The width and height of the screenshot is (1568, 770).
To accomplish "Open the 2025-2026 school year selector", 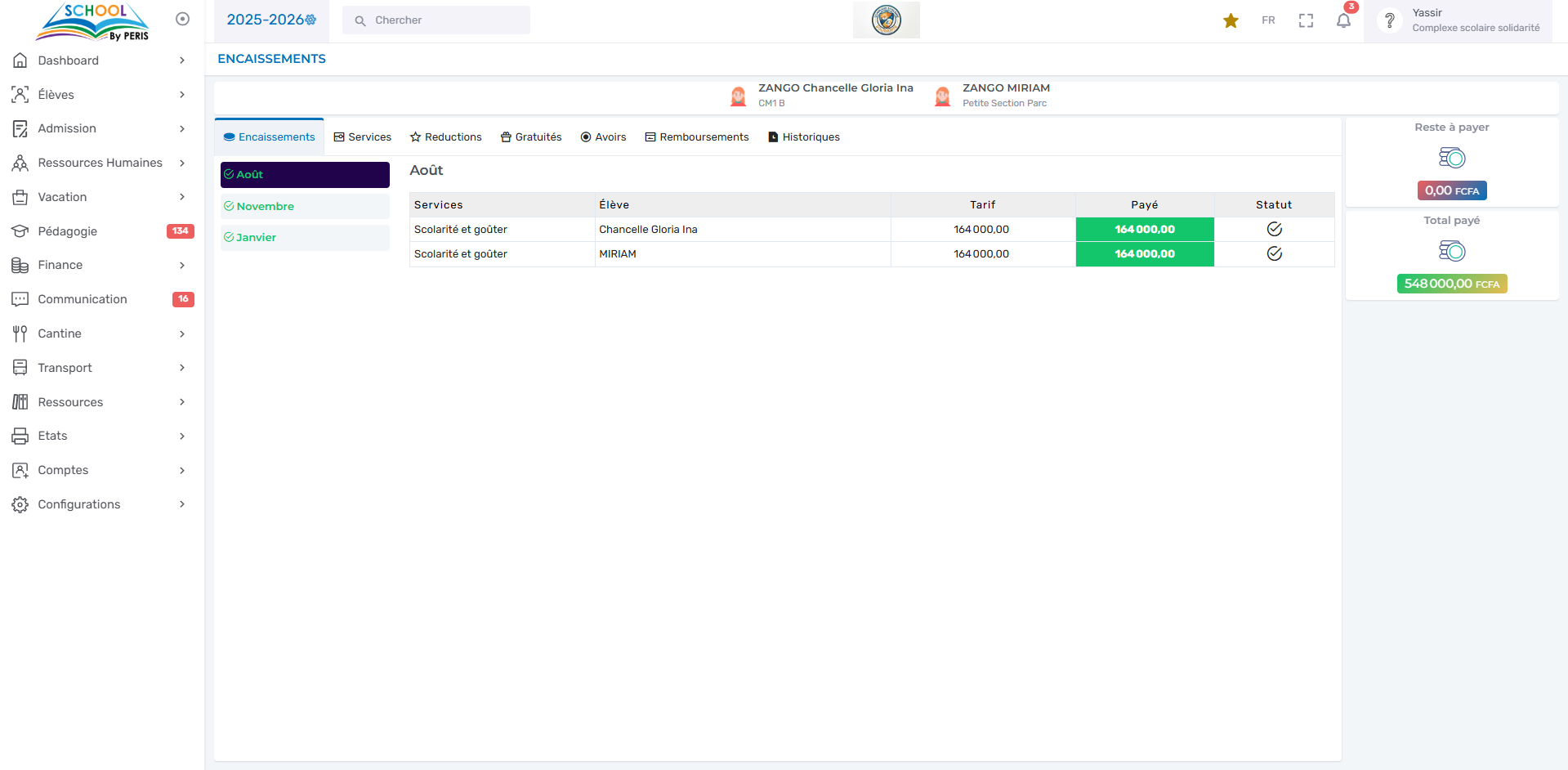I will (x=271, y=20).
